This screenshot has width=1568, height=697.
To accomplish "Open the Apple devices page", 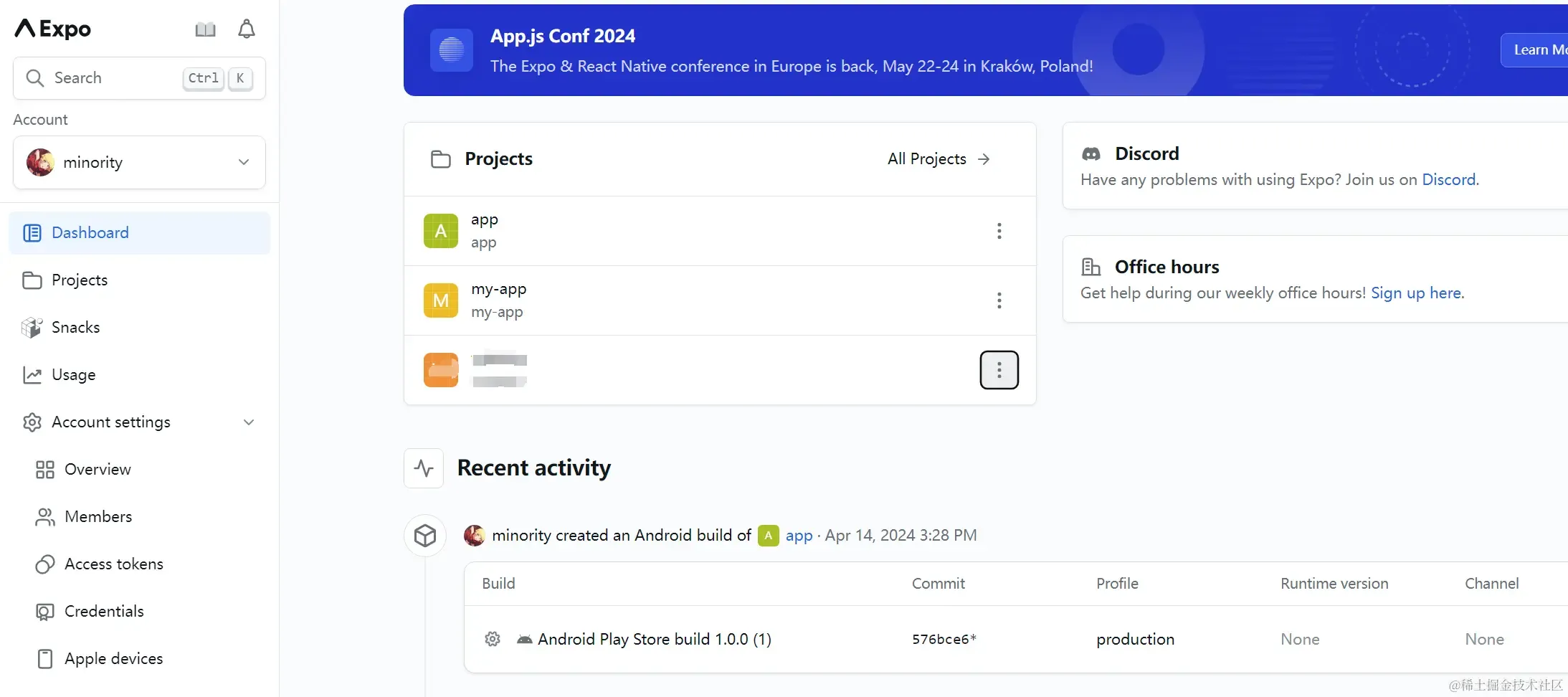I will 139,659.
